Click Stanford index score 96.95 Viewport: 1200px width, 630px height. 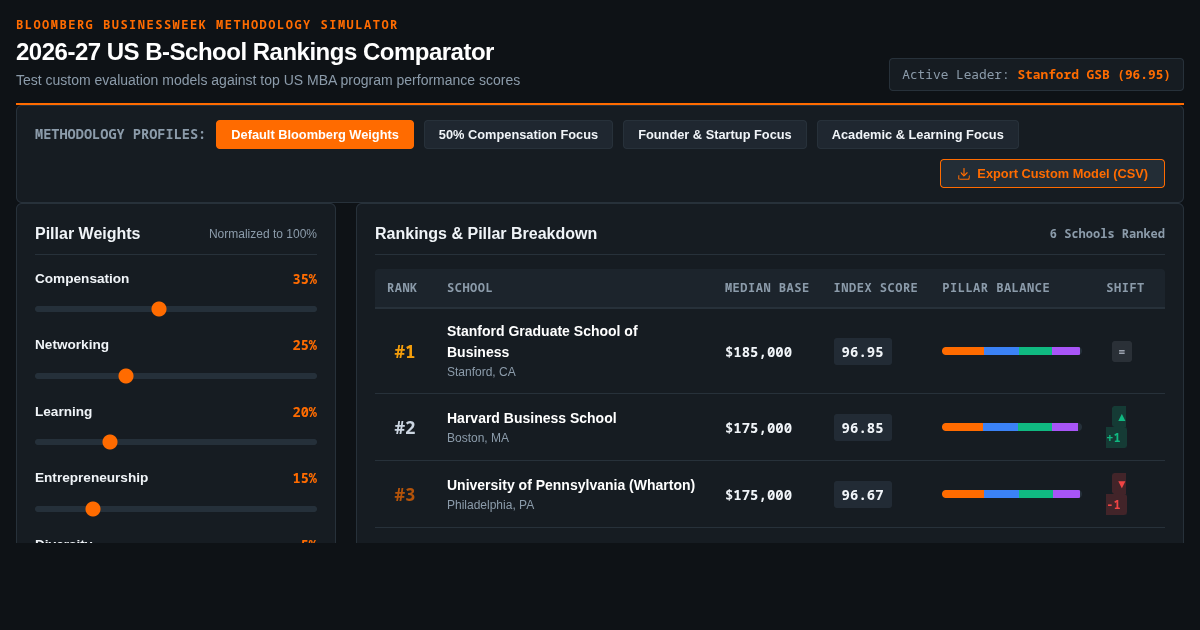[x=863, y=352]
